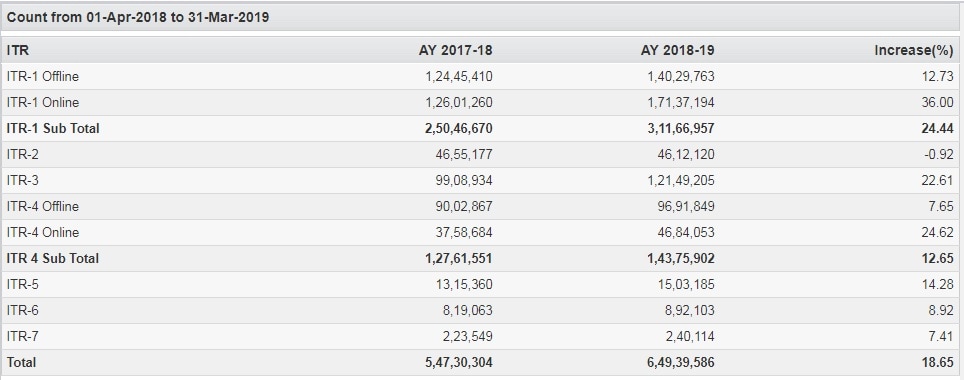Image resolution: width=964 pixels, height=380 pixels.
Task: Click the ITR column header
Action: pos(18,50)
